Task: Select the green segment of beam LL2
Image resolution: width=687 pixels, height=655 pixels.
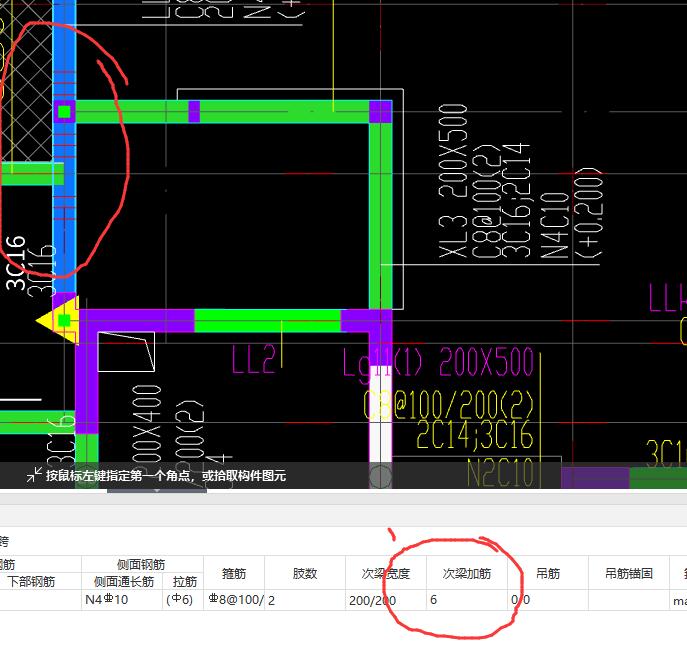Action: pos(267,321)
